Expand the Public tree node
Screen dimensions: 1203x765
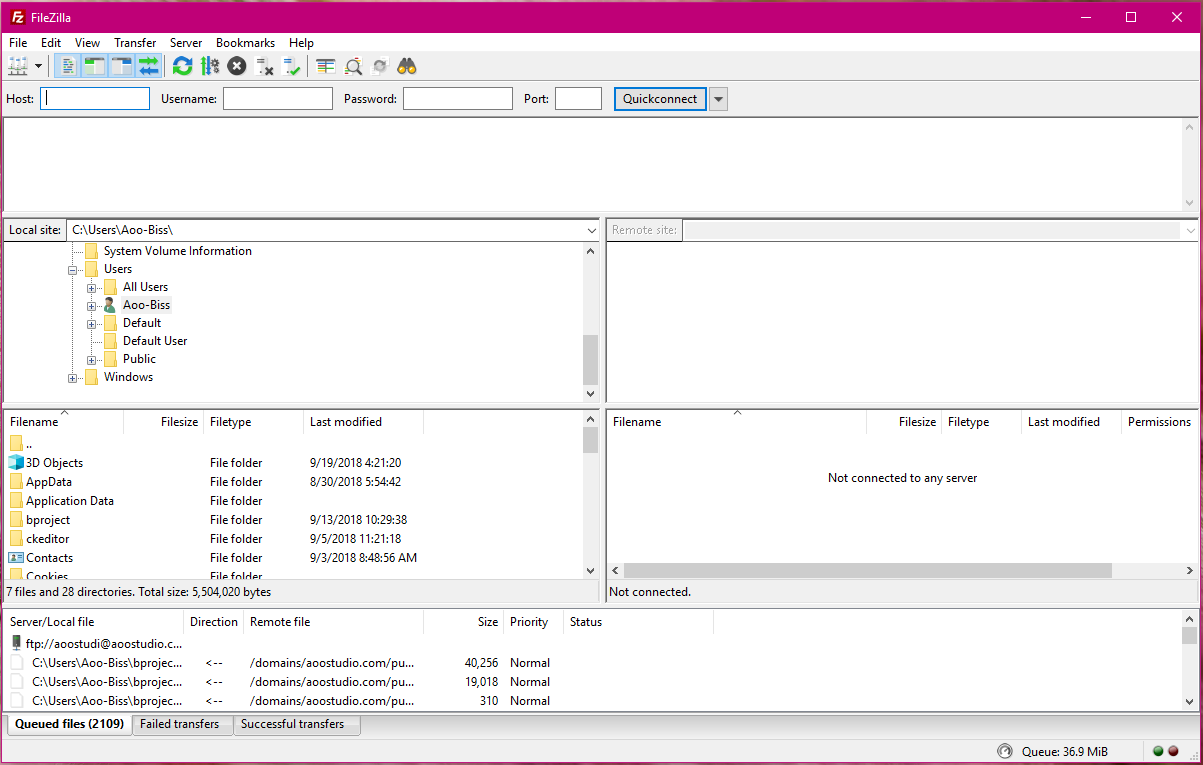tap(92, 360)
